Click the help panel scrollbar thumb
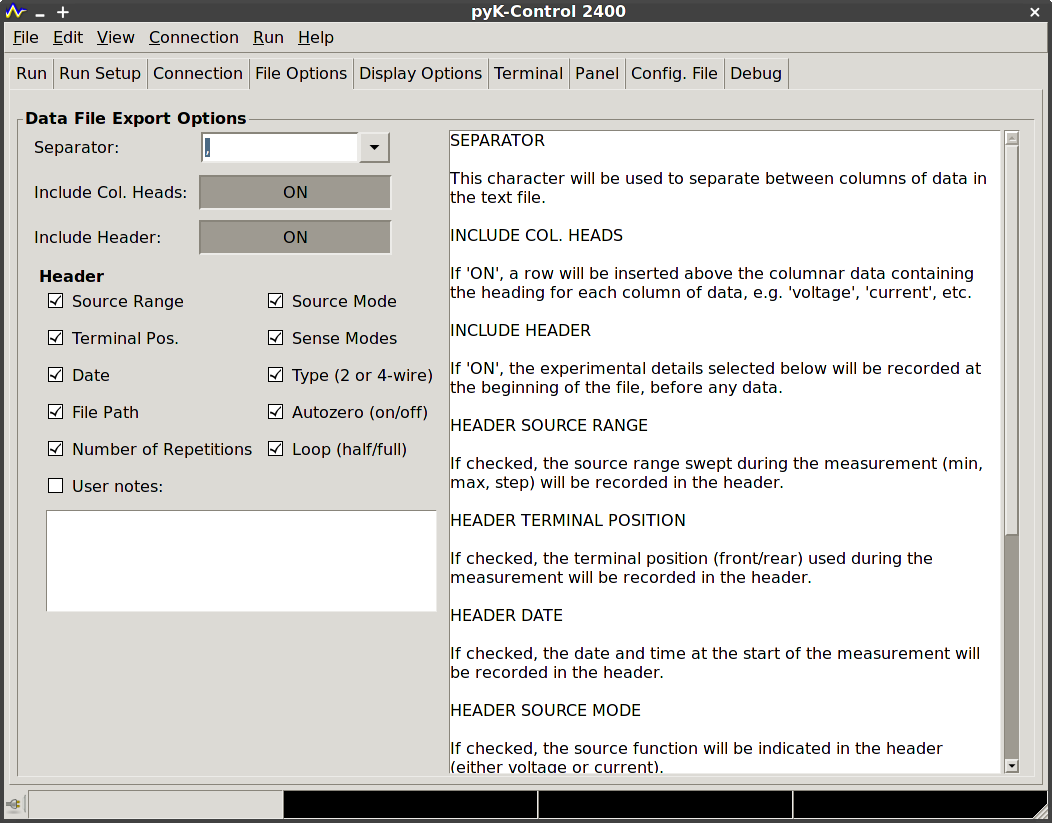Viewport: 1052px width, 823px height. (1012, 340)
